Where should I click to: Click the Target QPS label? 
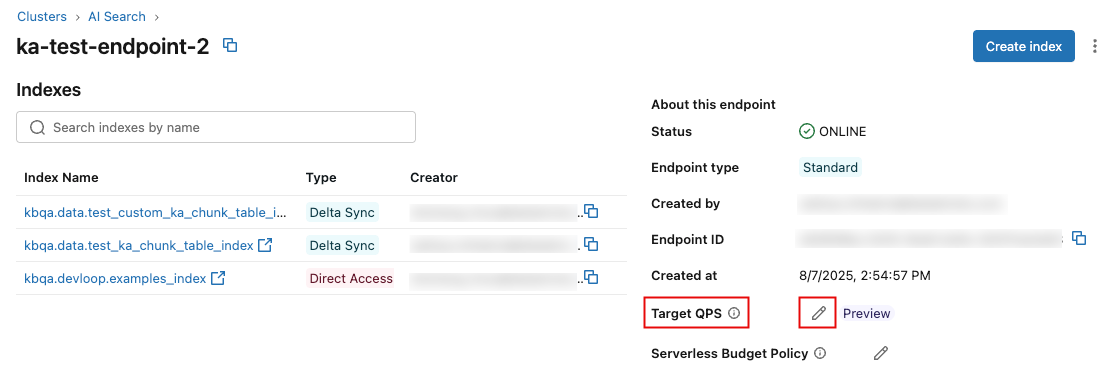tap(687, 314)
